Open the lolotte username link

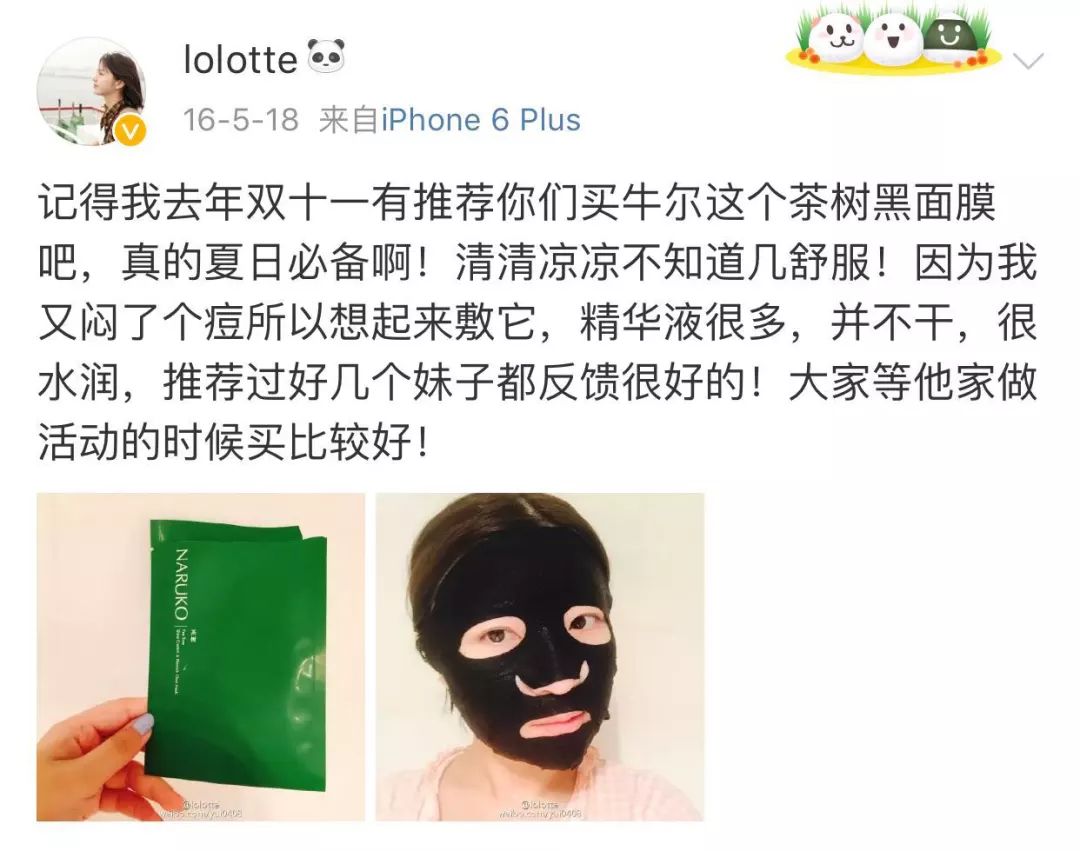click(240, 59)
